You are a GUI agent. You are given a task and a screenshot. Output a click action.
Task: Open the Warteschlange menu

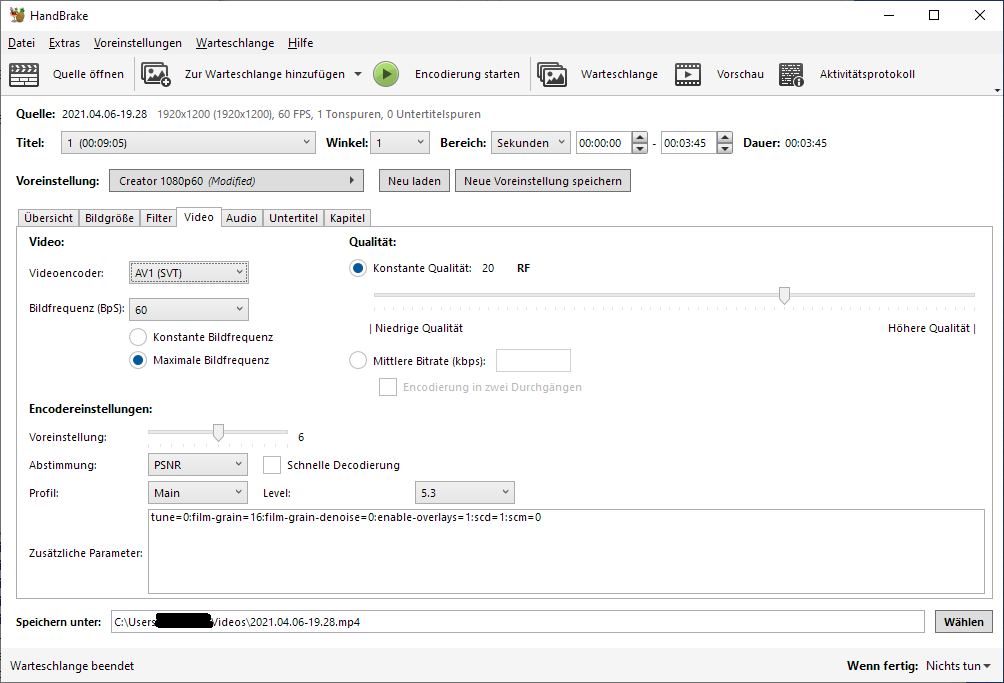pyautogui.click(x=235, y=43)
